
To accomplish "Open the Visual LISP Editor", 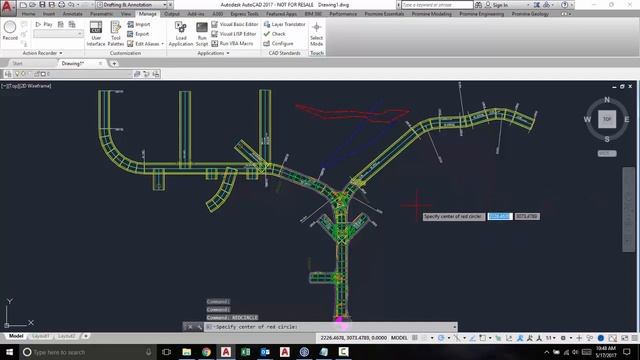I will pyautogui.click(x=234, y=34).
